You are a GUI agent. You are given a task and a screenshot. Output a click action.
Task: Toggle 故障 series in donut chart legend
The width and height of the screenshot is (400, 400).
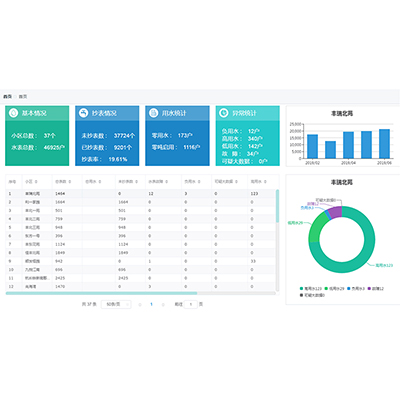(376, 289)
